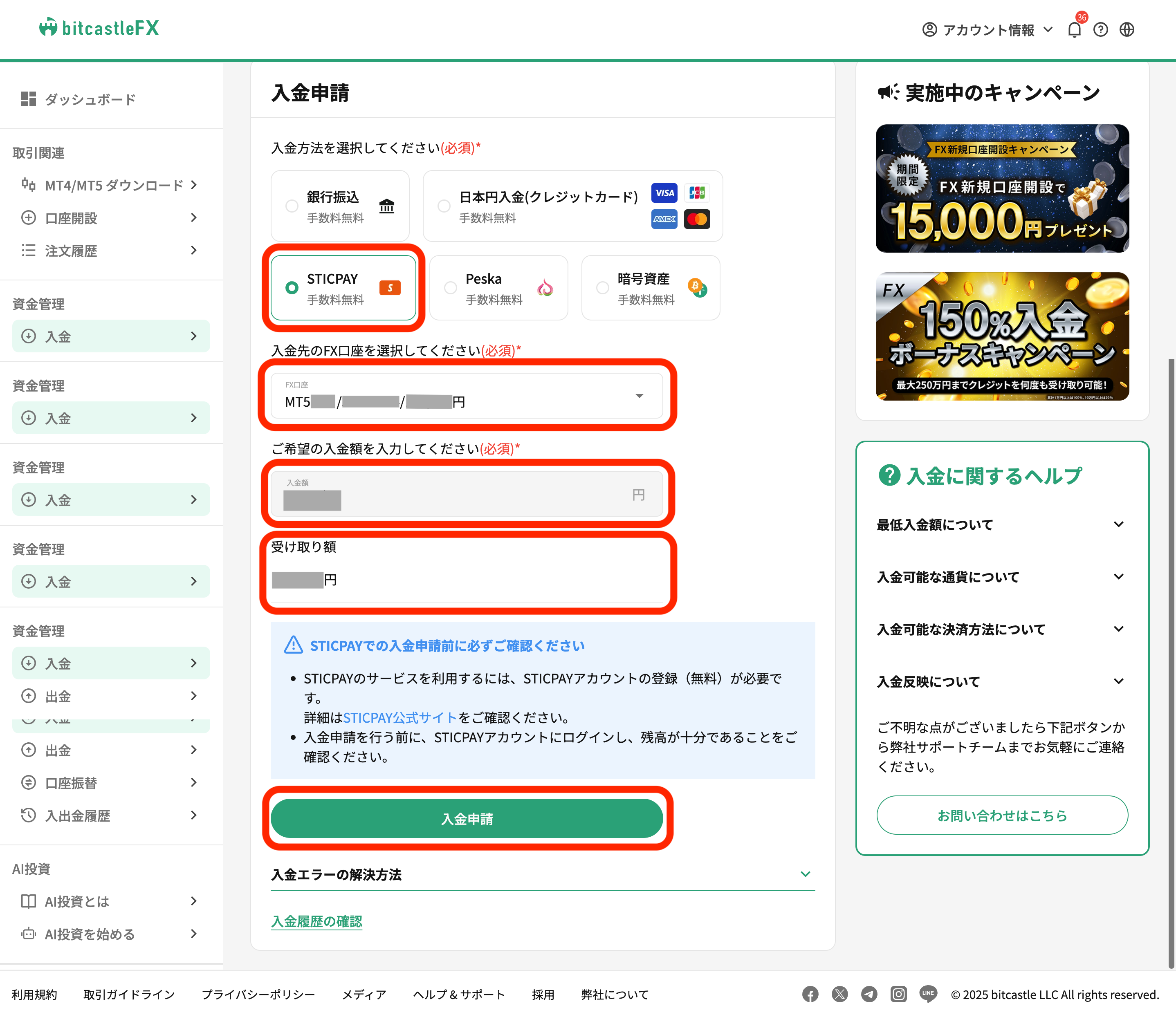Expand the アカウント情報 menu
This screenshot has height=1017, width=1176.
point(987,29)
